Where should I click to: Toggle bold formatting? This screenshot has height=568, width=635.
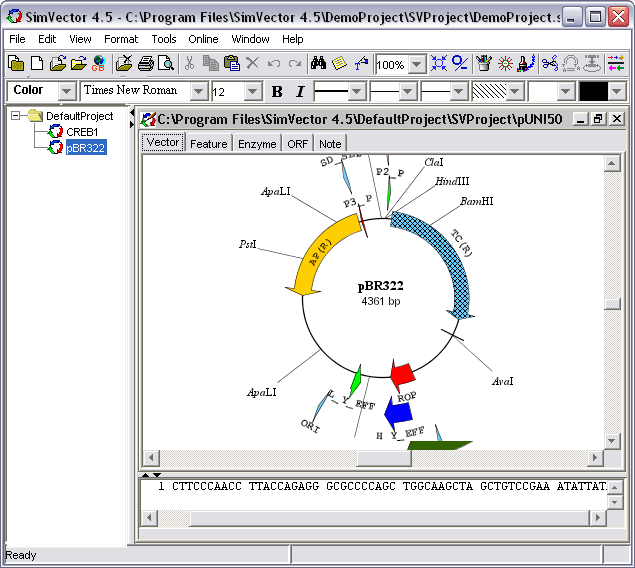[x=277, y=91]
